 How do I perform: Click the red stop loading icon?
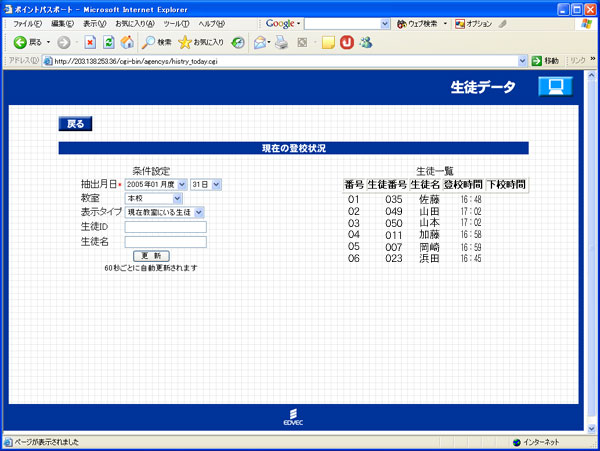pyautogui.click(x=90, y=42)
